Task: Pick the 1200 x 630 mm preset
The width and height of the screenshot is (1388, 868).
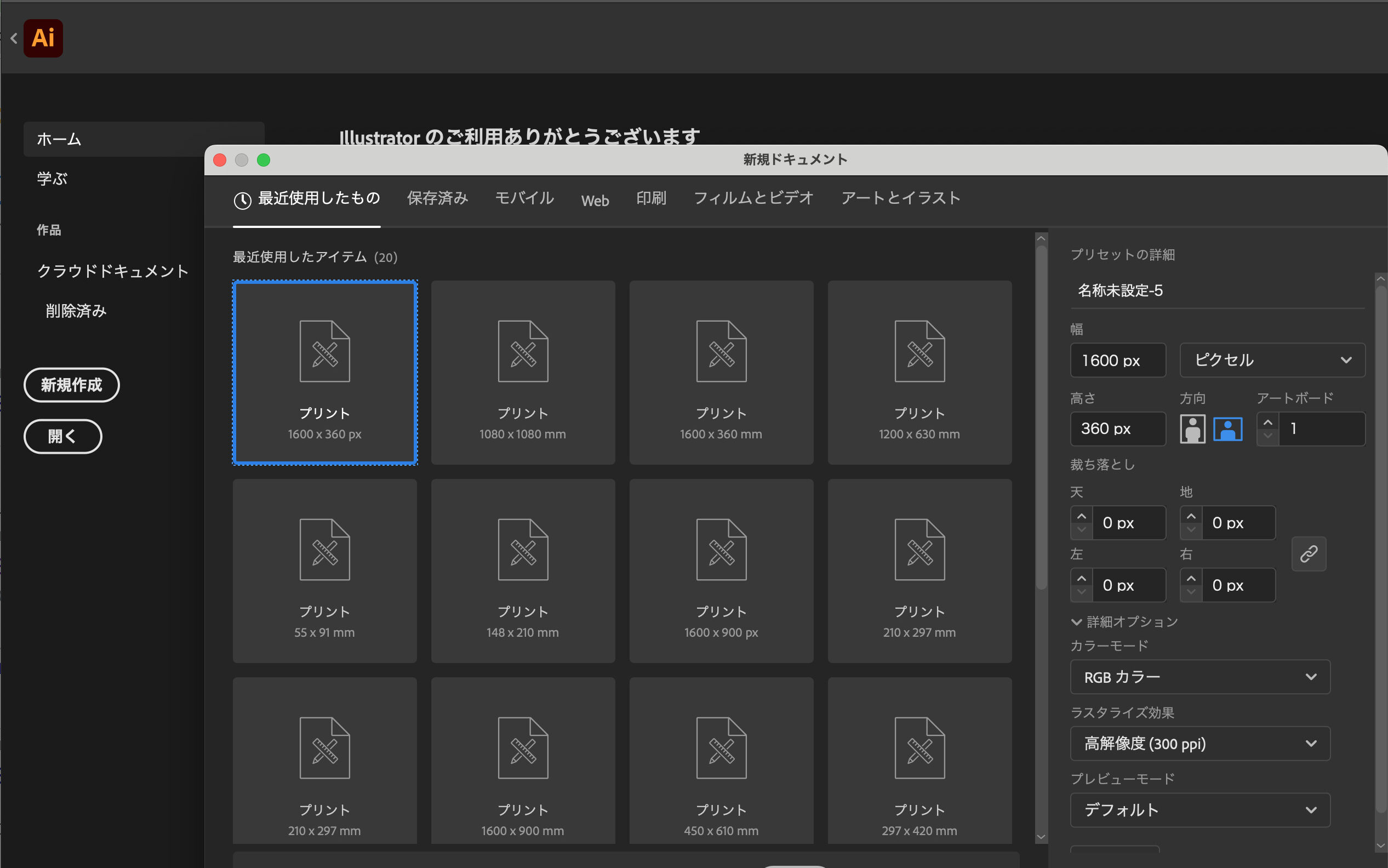Action: [919, 372]
